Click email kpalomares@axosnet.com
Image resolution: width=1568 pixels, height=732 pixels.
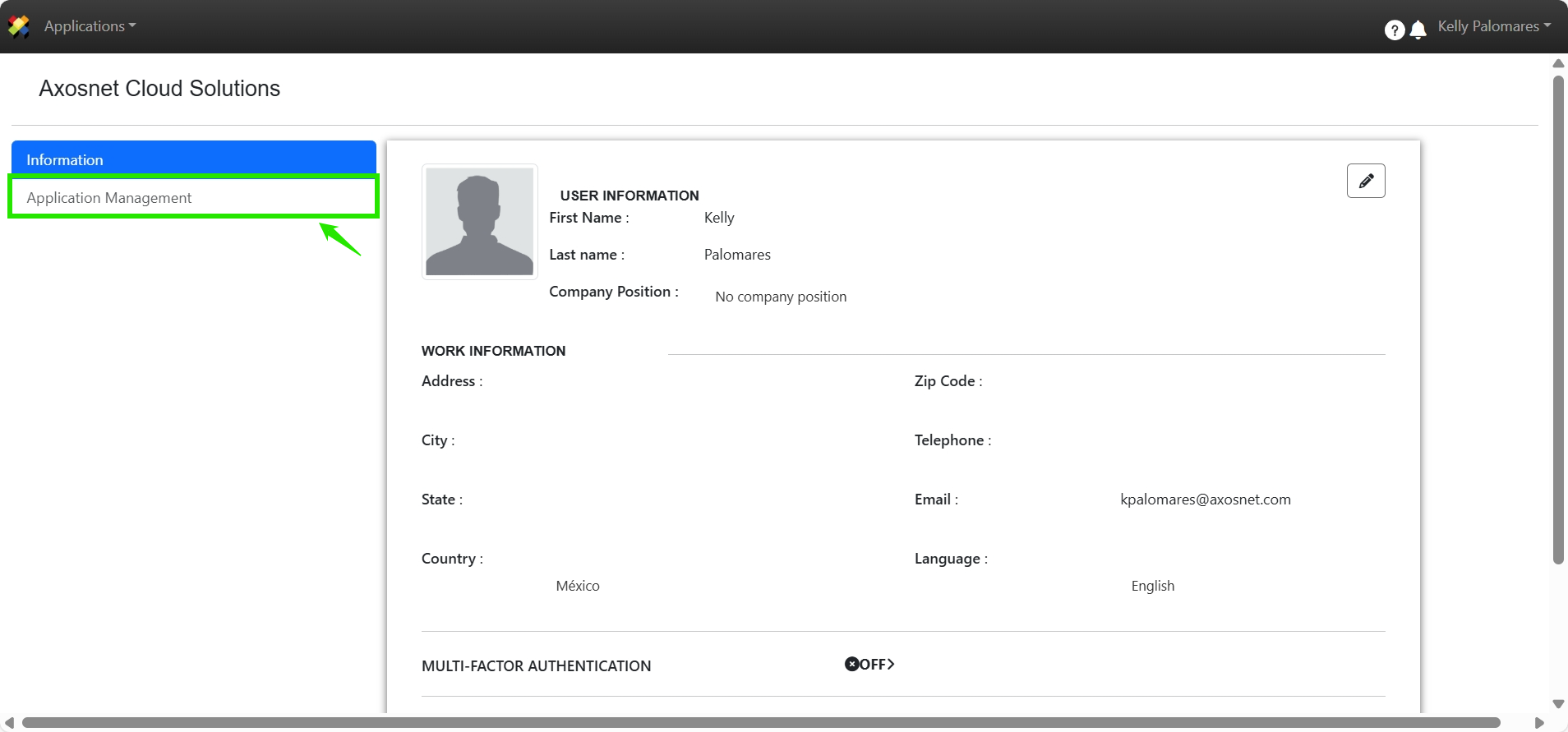click(1206, 500)
